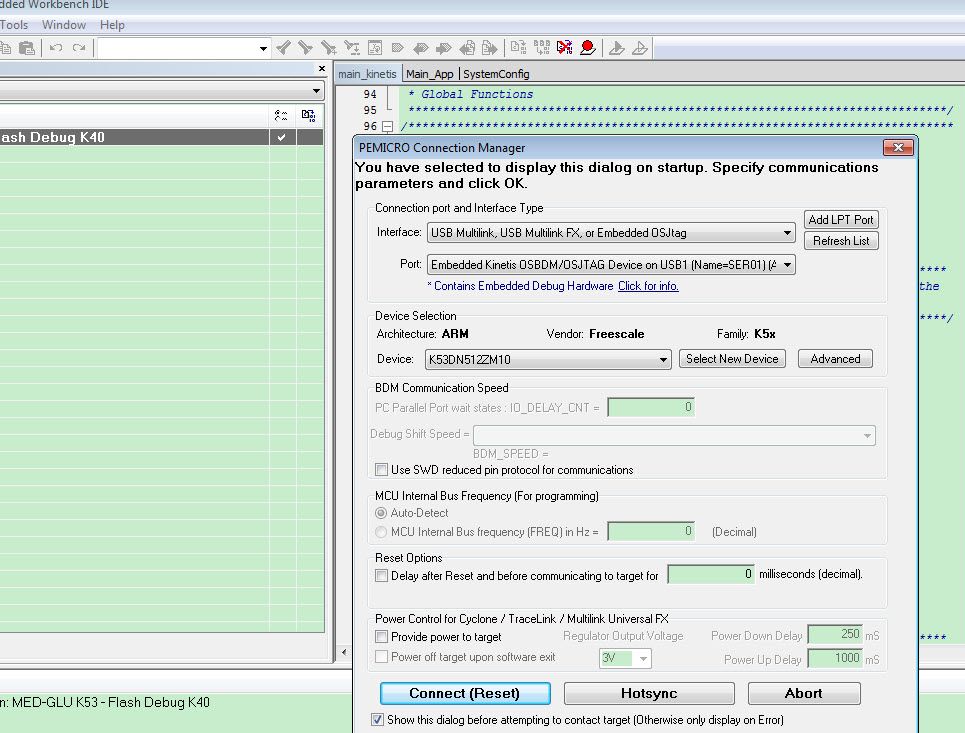Click the Hotsync button

pyautogui.click(x=649, y=693)
